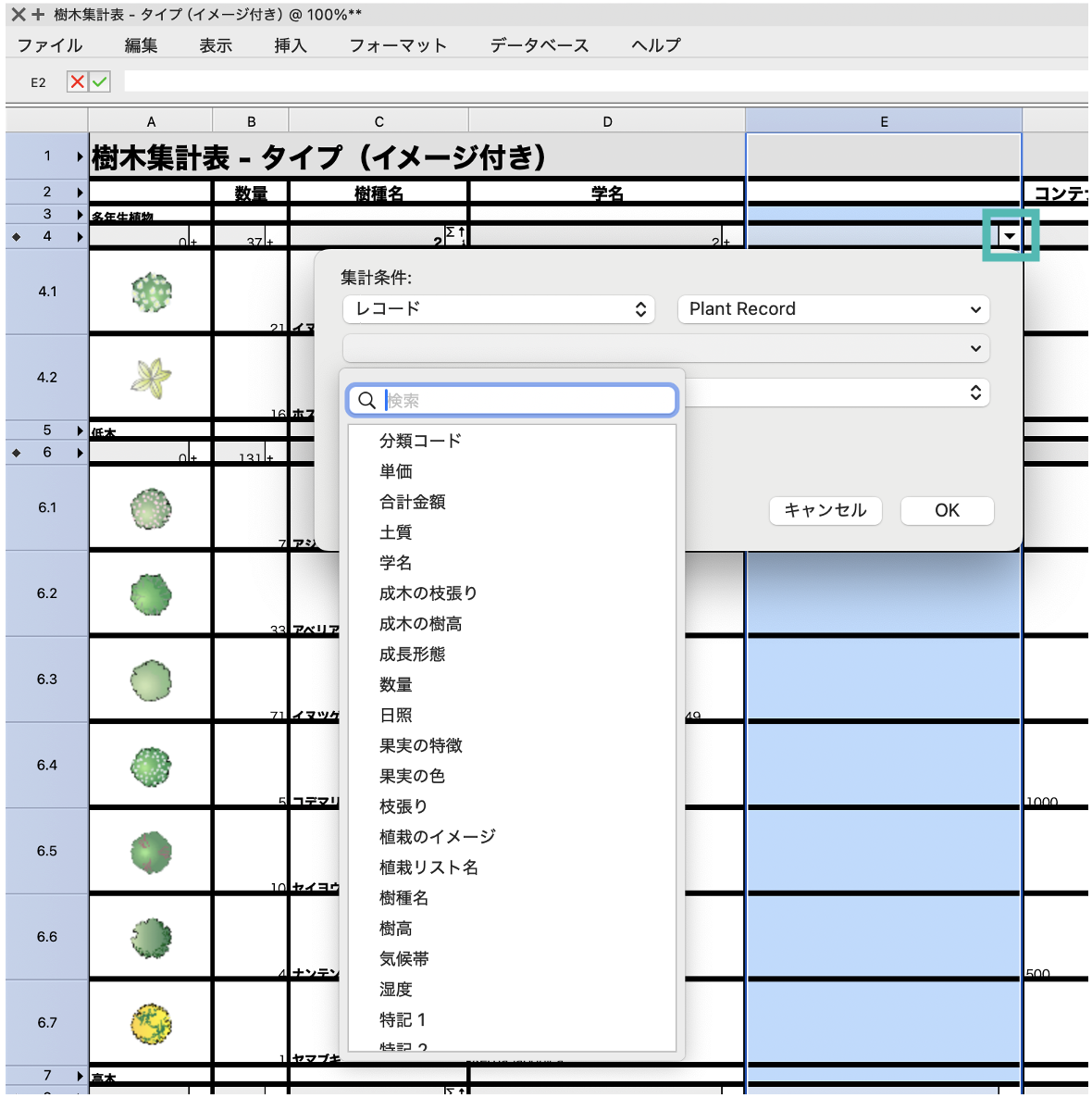Choose 樹種名 from the field list
Screen dimensions: 1092x1098
403,898
